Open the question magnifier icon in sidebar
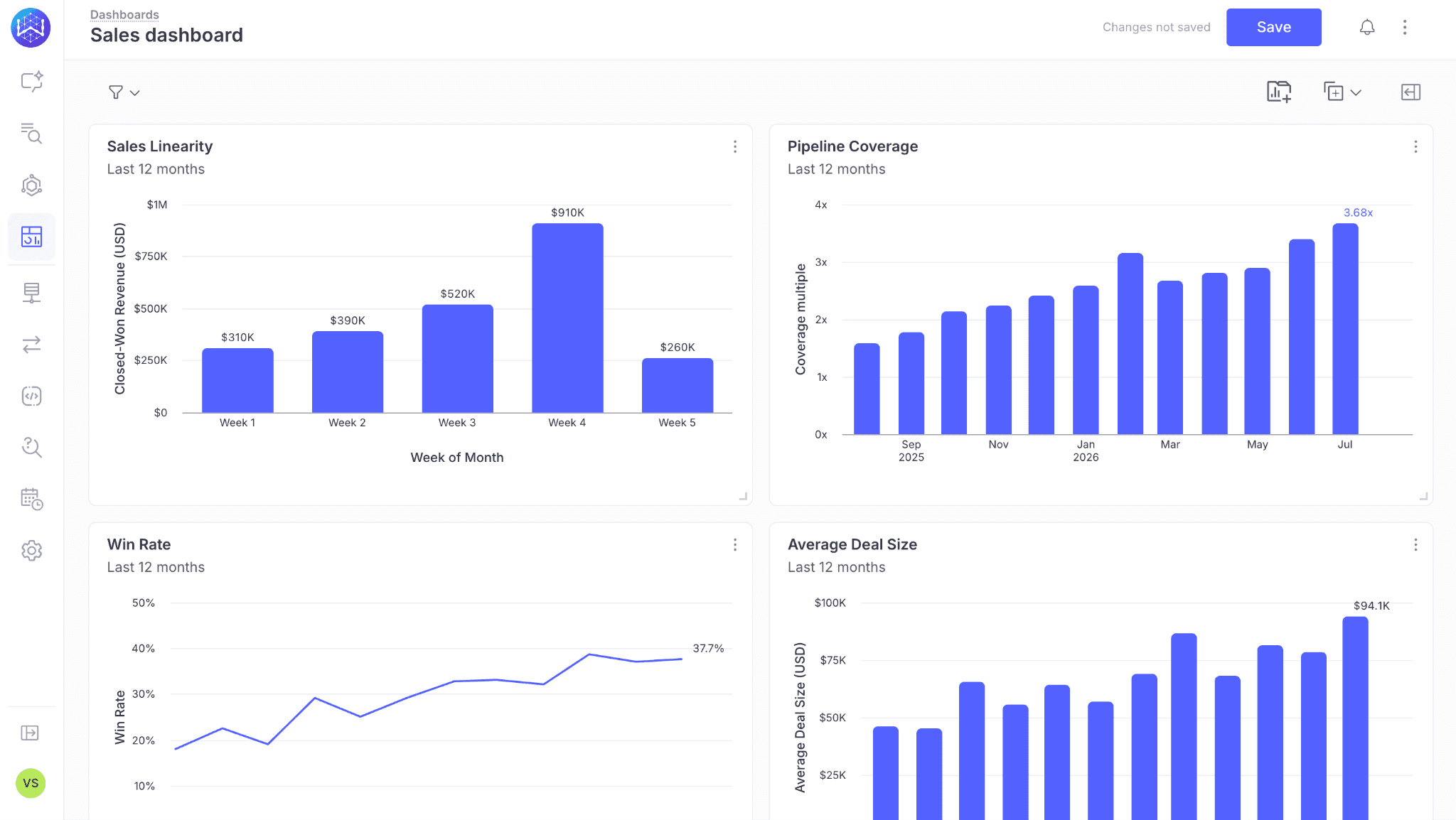The image size is (1456, 820). [x=32, y=447]
